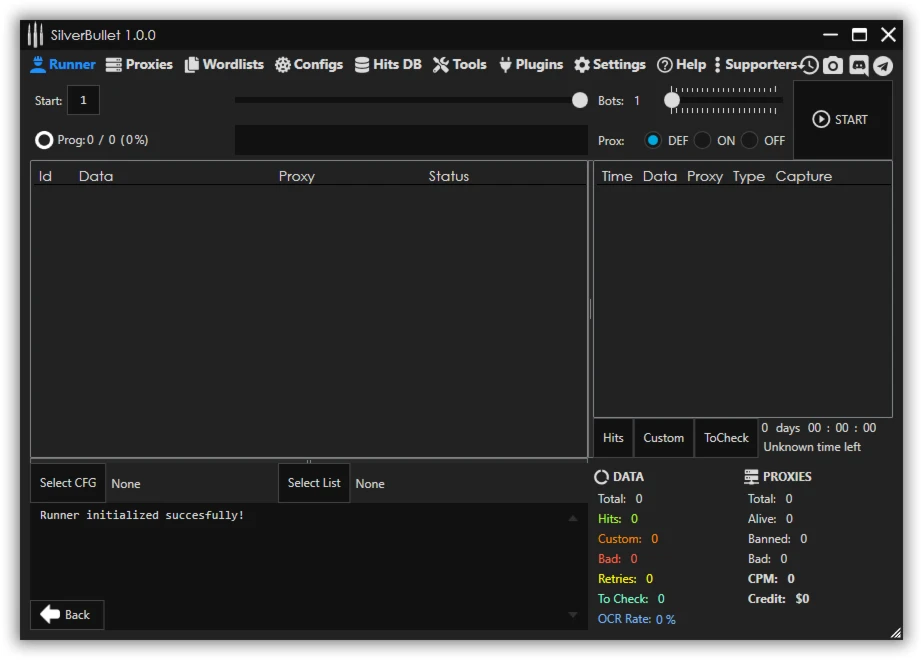Click the camera screenshot icon

833,65
